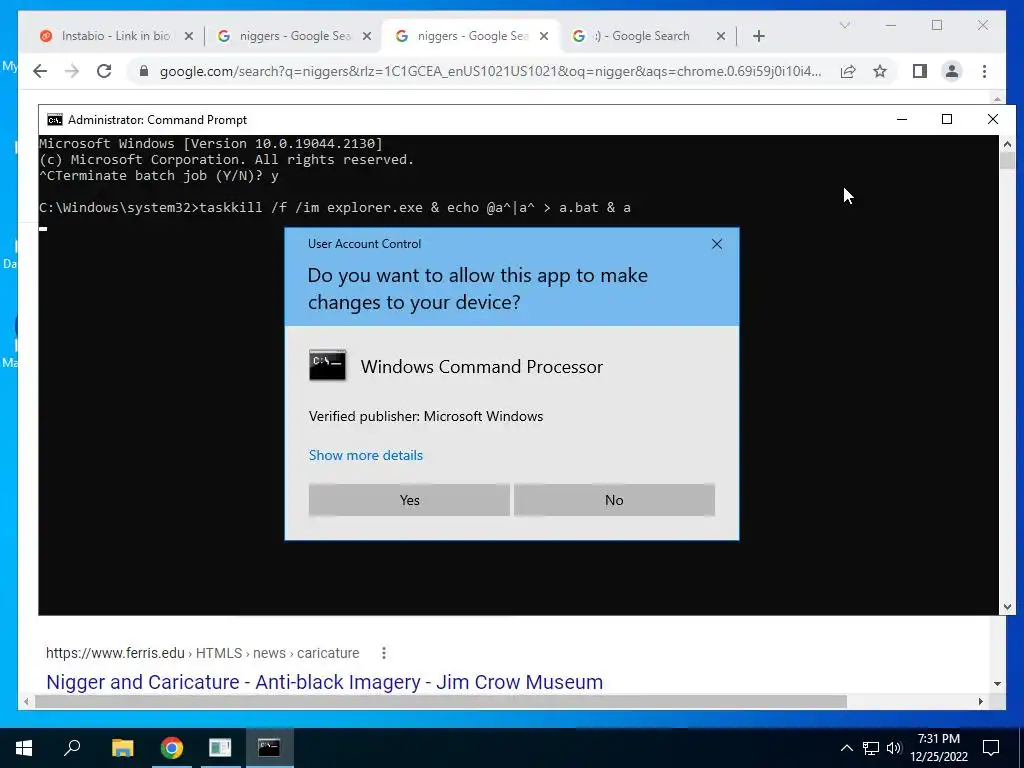Open the notification center icon

(x=991, y=748)
